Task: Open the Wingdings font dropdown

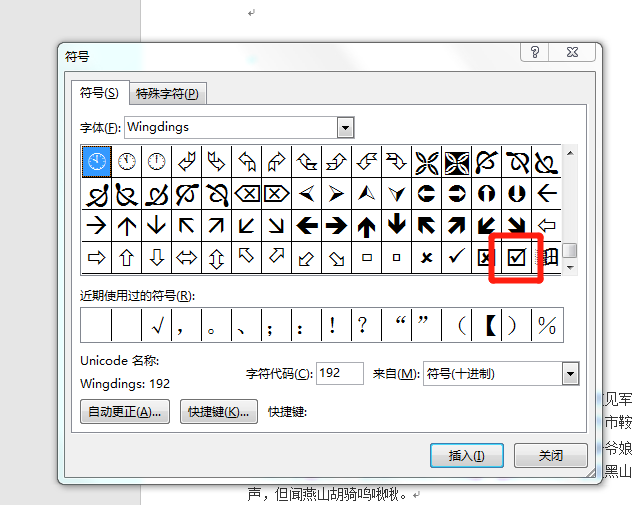Action: (345, 128)
